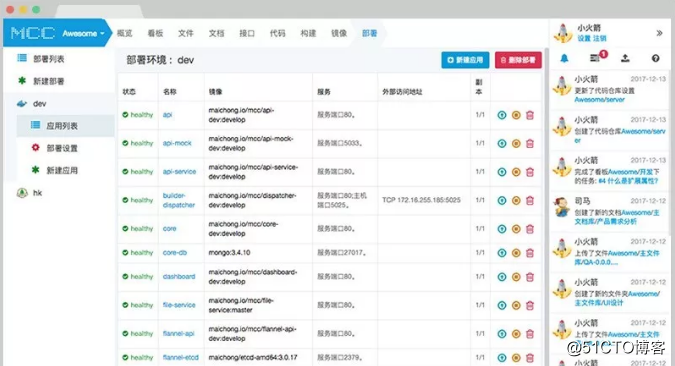
Task: Click the blue 新建应用 button
Action: click(465, 60)
